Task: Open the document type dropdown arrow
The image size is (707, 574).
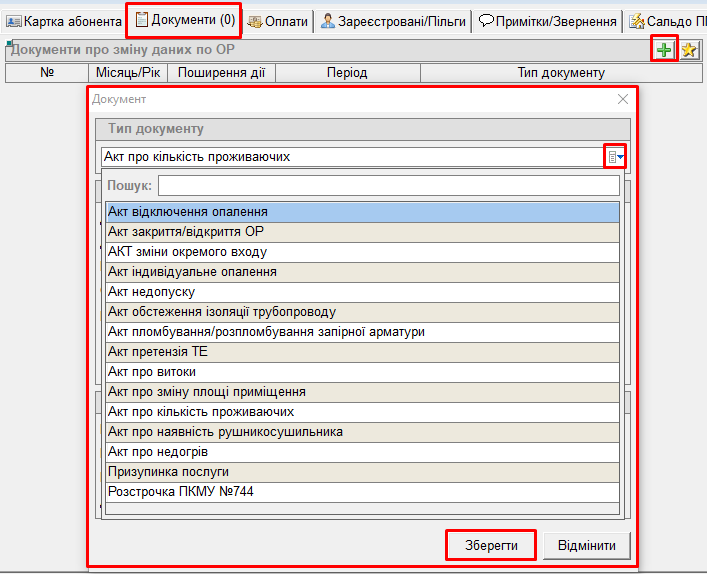Action: tap(616, 157)
